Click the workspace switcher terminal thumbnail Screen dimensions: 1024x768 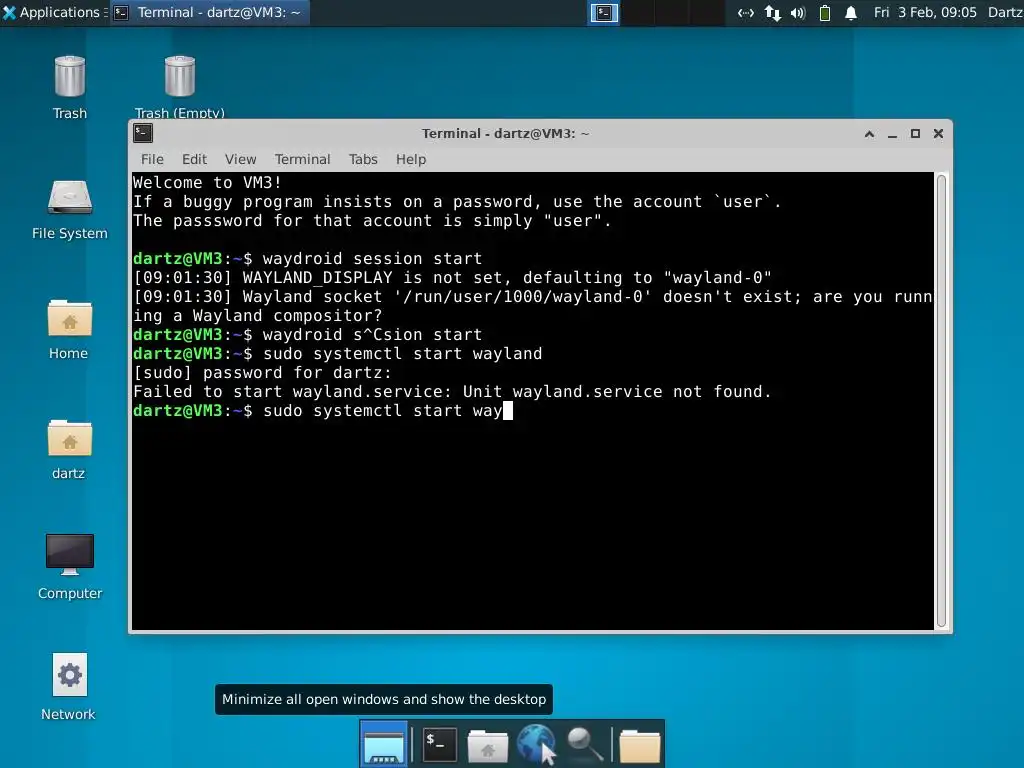tap(604, 12)
